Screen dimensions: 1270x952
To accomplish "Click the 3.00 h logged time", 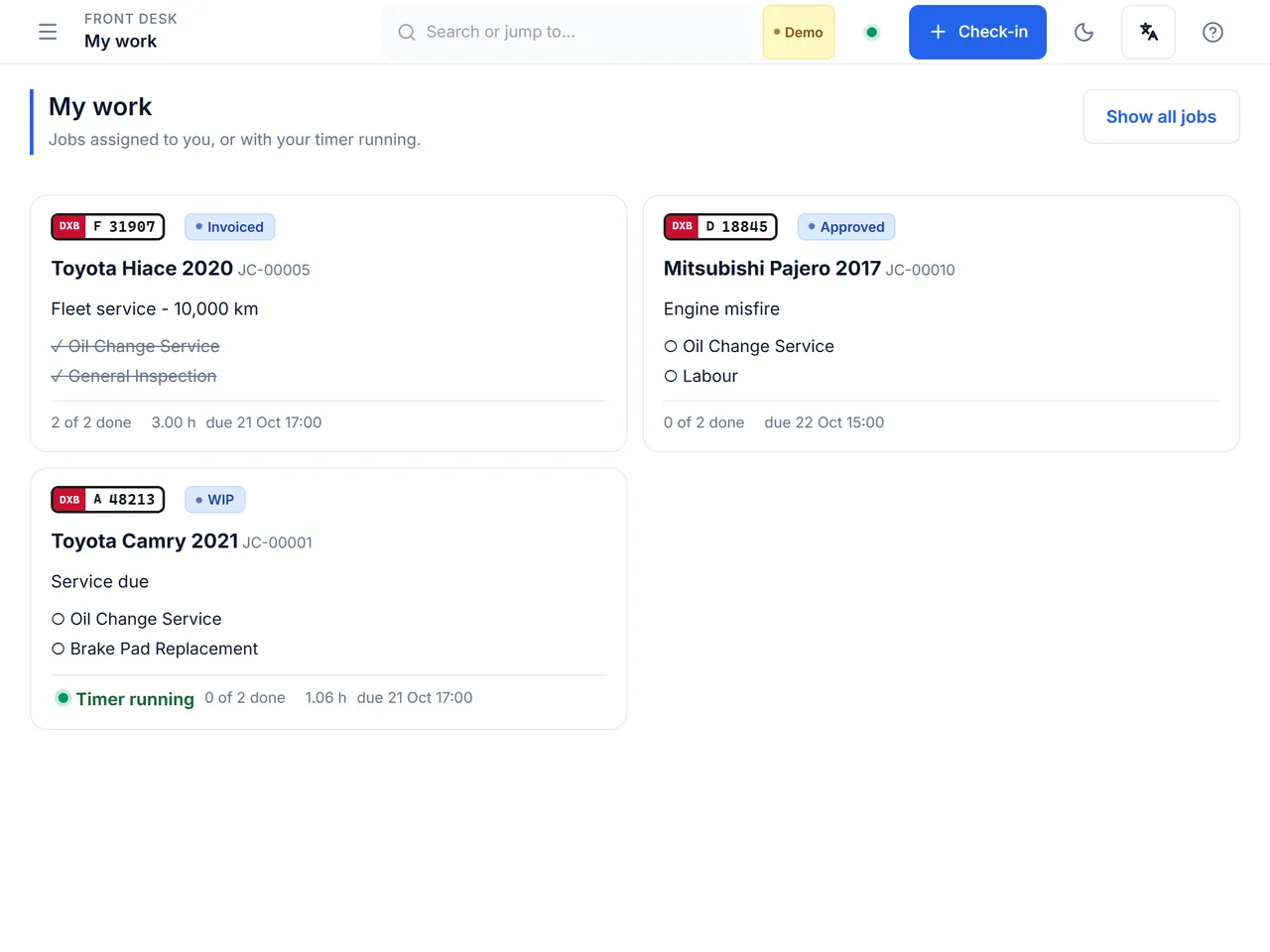I will pos(174,422).
